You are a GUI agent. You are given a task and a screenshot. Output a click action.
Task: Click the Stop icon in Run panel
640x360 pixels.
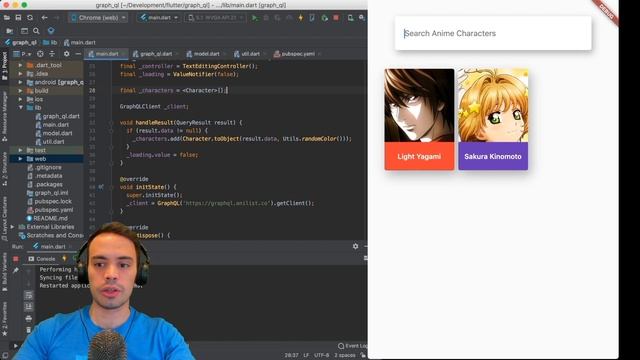[16, 259]
